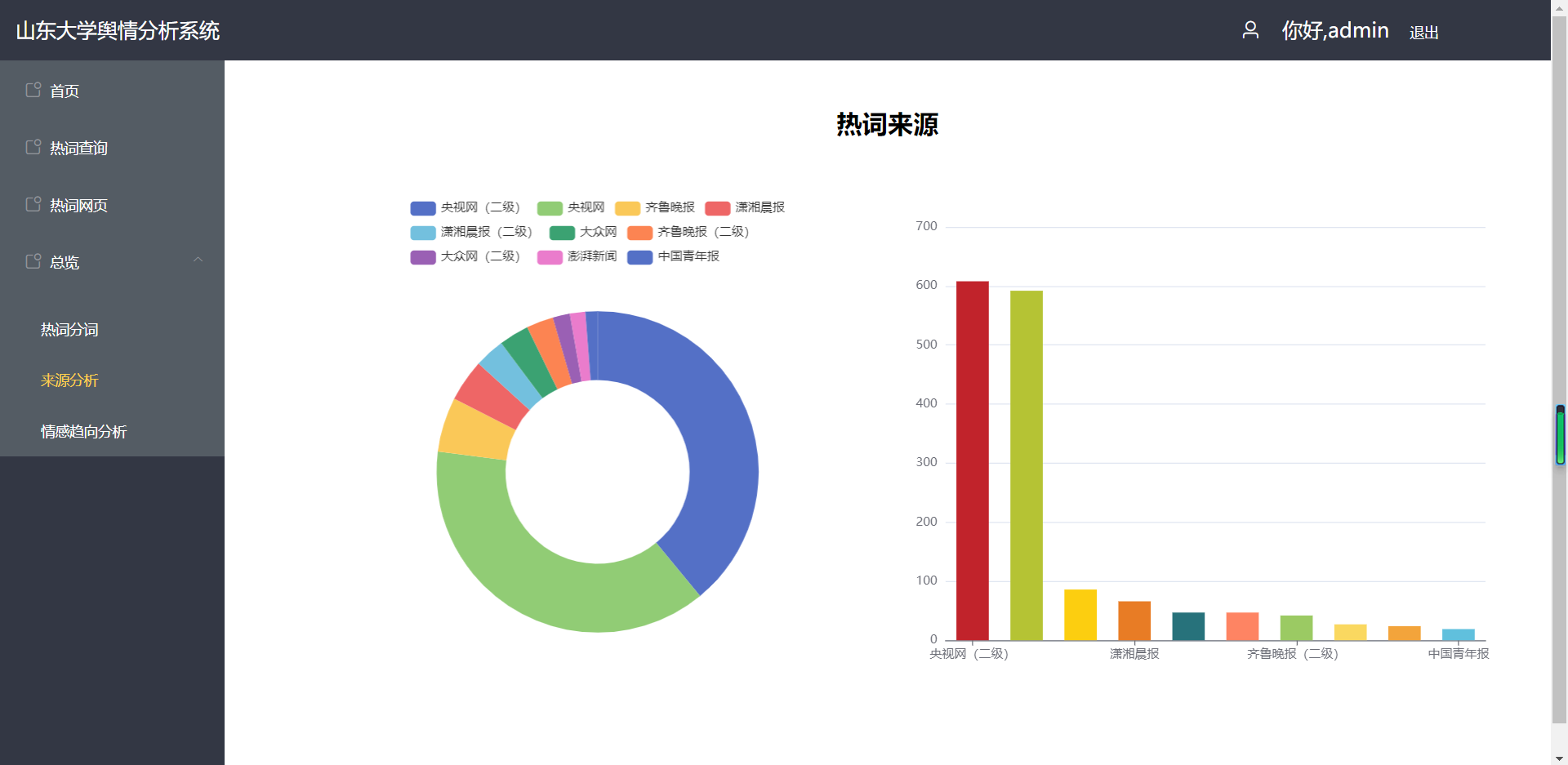Image resolution: width=1568 pixels, height=765 pixels.
Task: Toggle the 央视网 legend swatch
Action: [x=550, y=208]
